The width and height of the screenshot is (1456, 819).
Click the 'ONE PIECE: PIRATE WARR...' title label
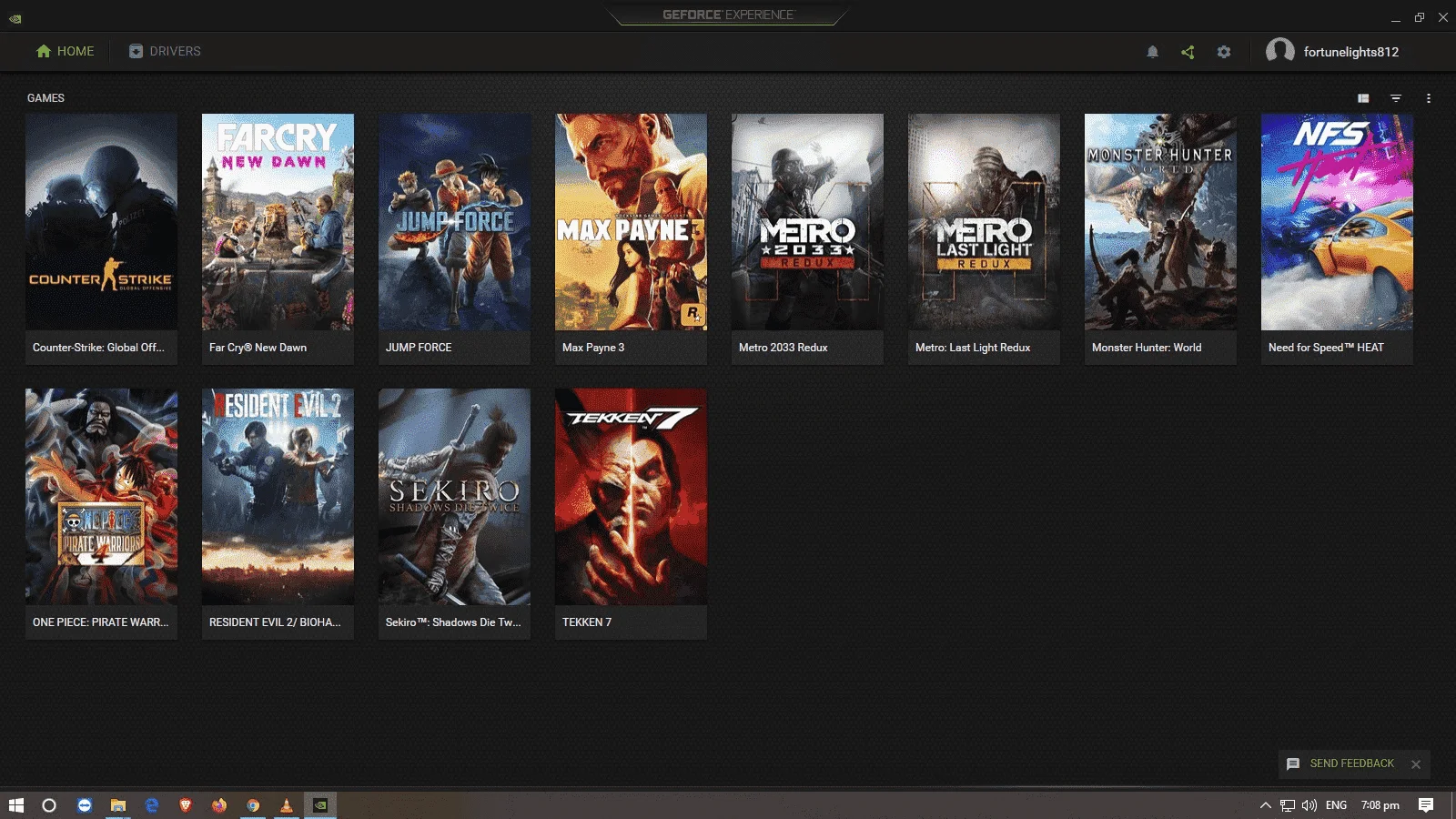(x=100, y=622)
